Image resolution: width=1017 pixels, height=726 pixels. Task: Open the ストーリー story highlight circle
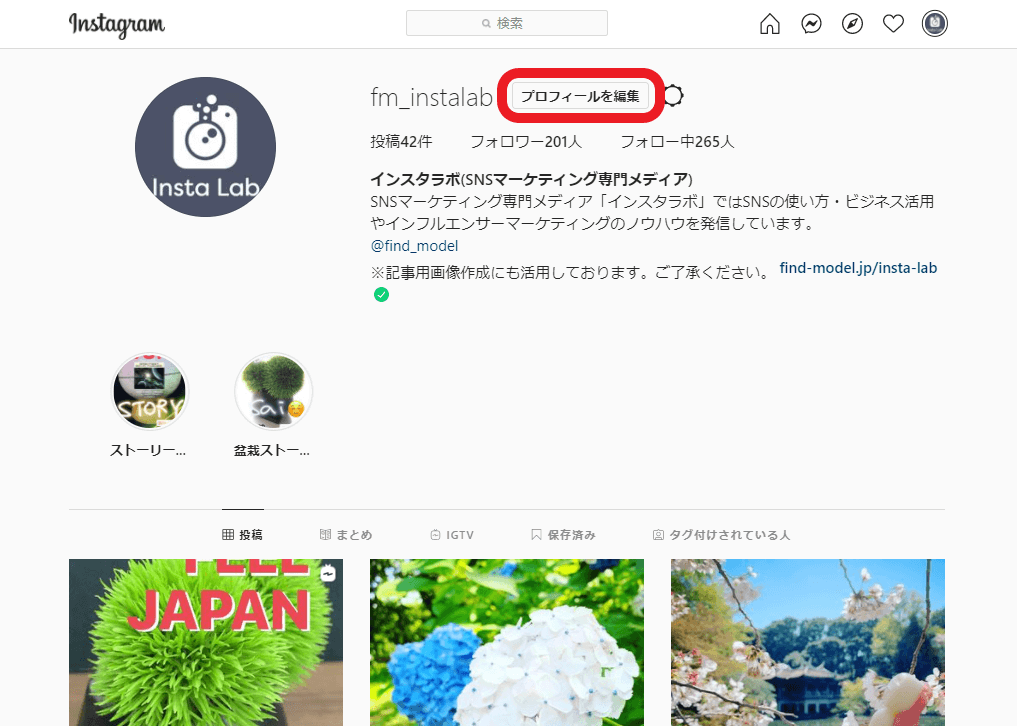point(149,391)
